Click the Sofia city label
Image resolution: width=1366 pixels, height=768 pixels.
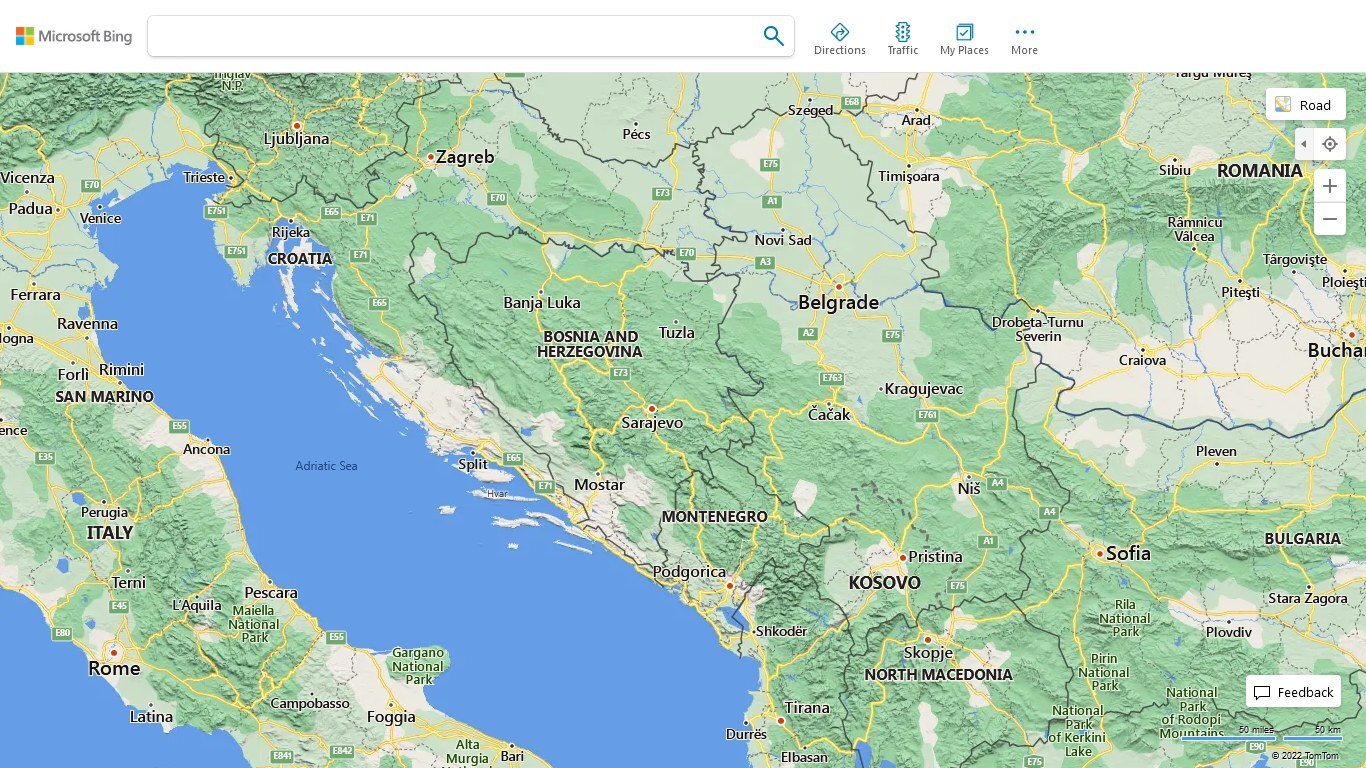[x=1128, y=553]
